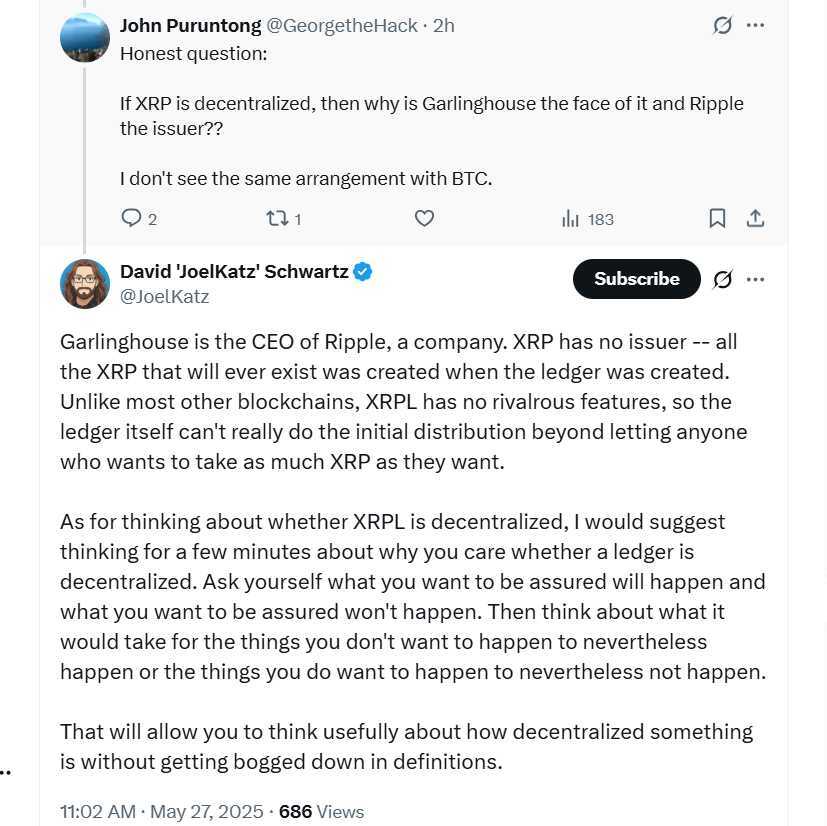Open the 2h timestamp on John's tweet
The image size is (827, 826).
point(444,25)
